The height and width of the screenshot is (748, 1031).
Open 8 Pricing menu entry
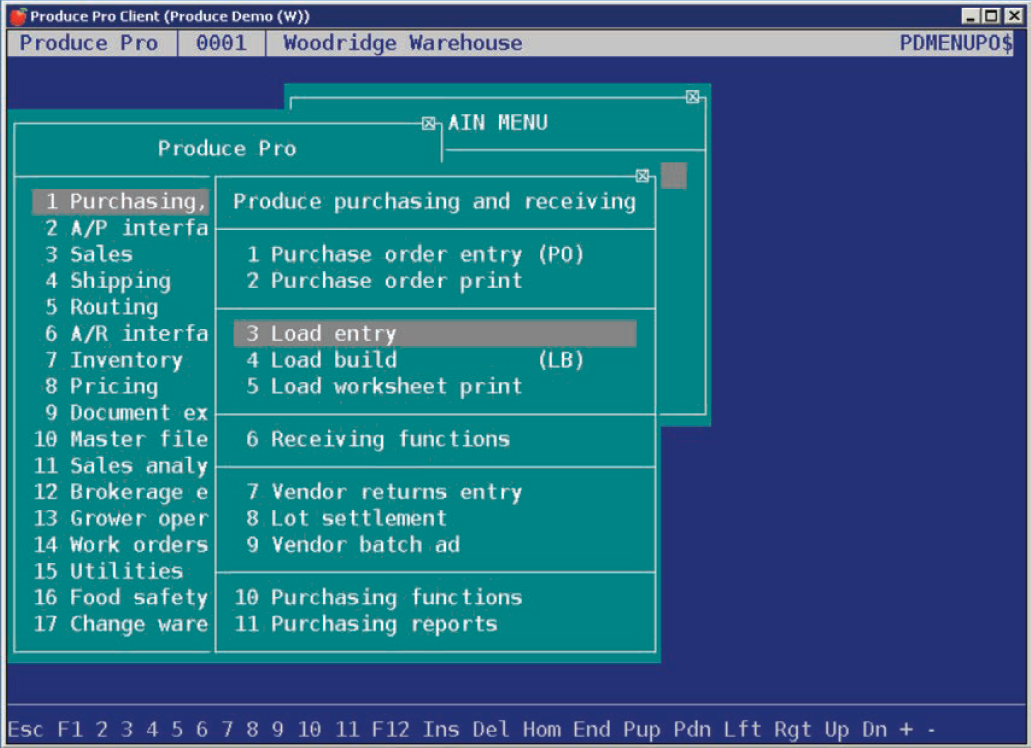pyautogui.click(x=101, y=386)
